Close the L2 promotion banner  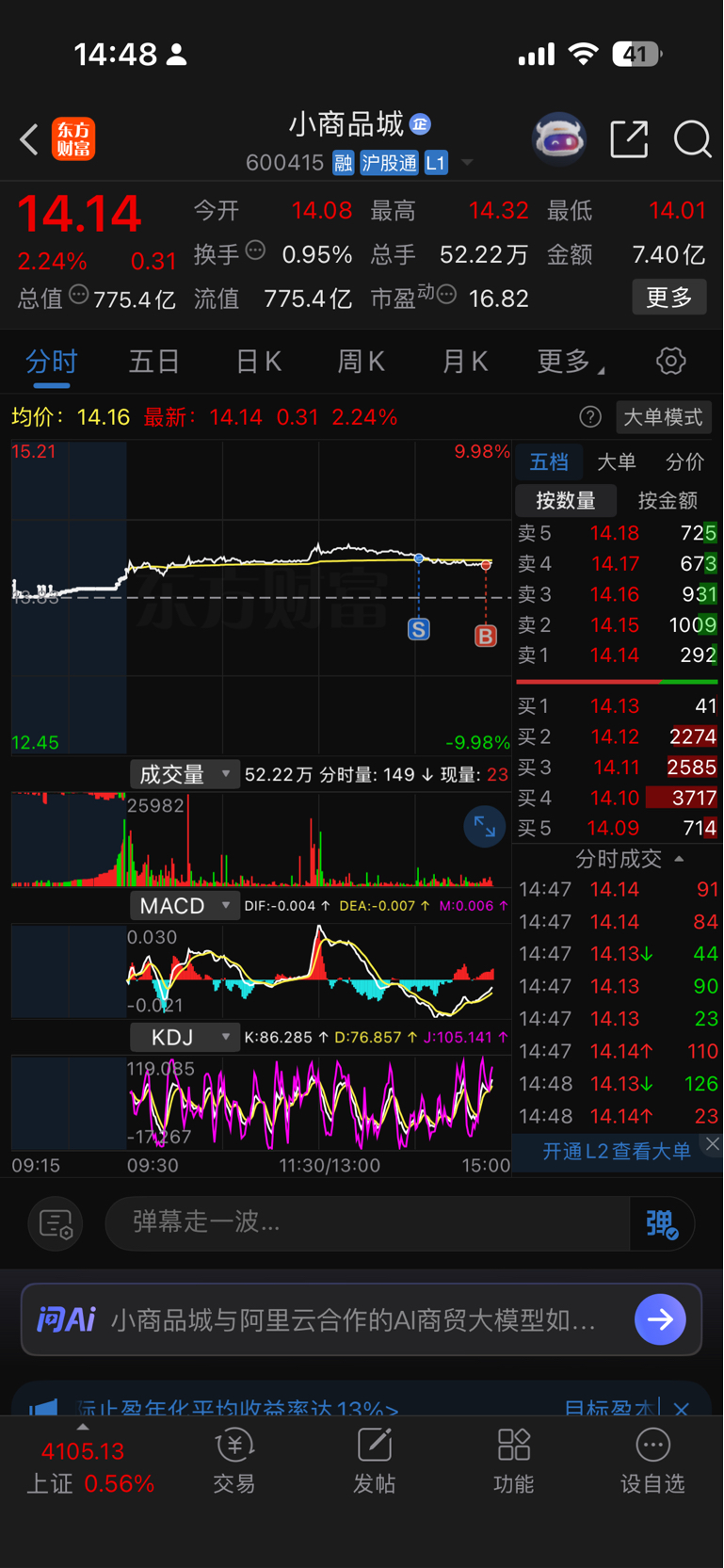pyautogui.click(x=713, y=1144)
